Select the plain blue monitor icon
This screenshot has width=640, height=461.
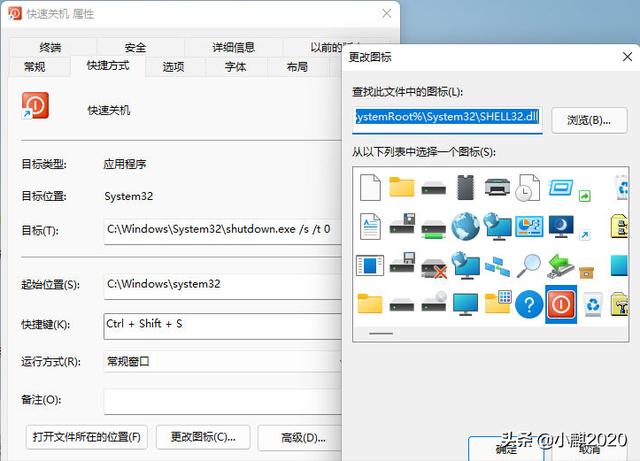465,304
